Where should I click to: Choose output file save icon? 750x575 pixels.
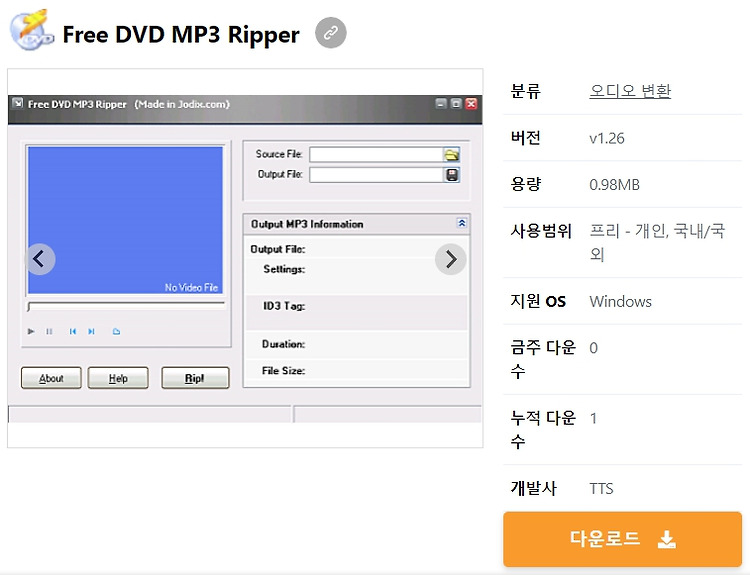click(452, 175)
